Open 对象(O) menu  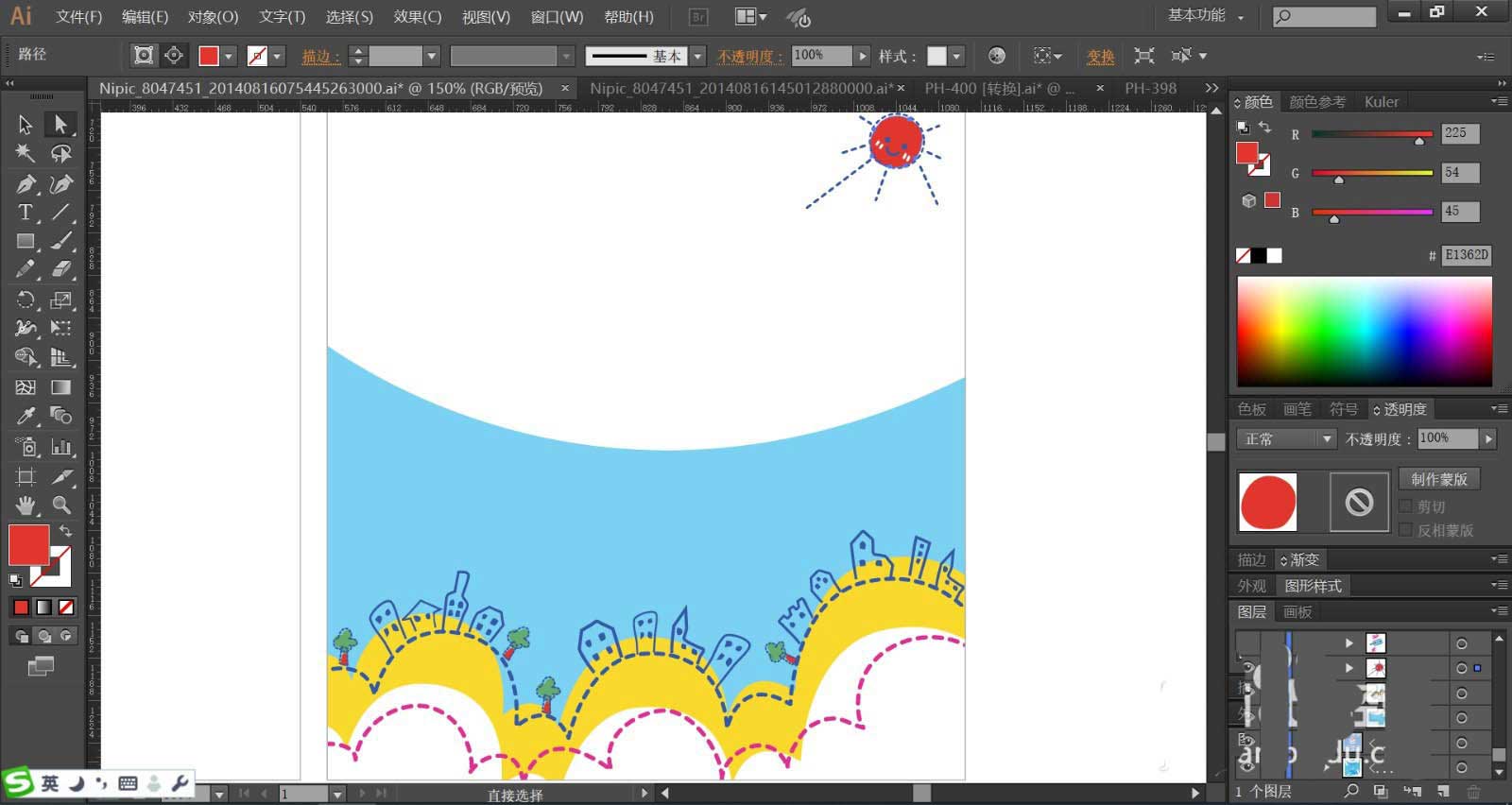tap(213, 17)
